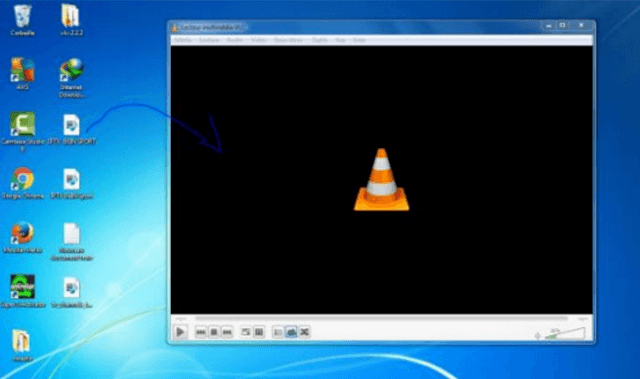Open the Audio menu
640x379 pixels.
pos(235,40)
